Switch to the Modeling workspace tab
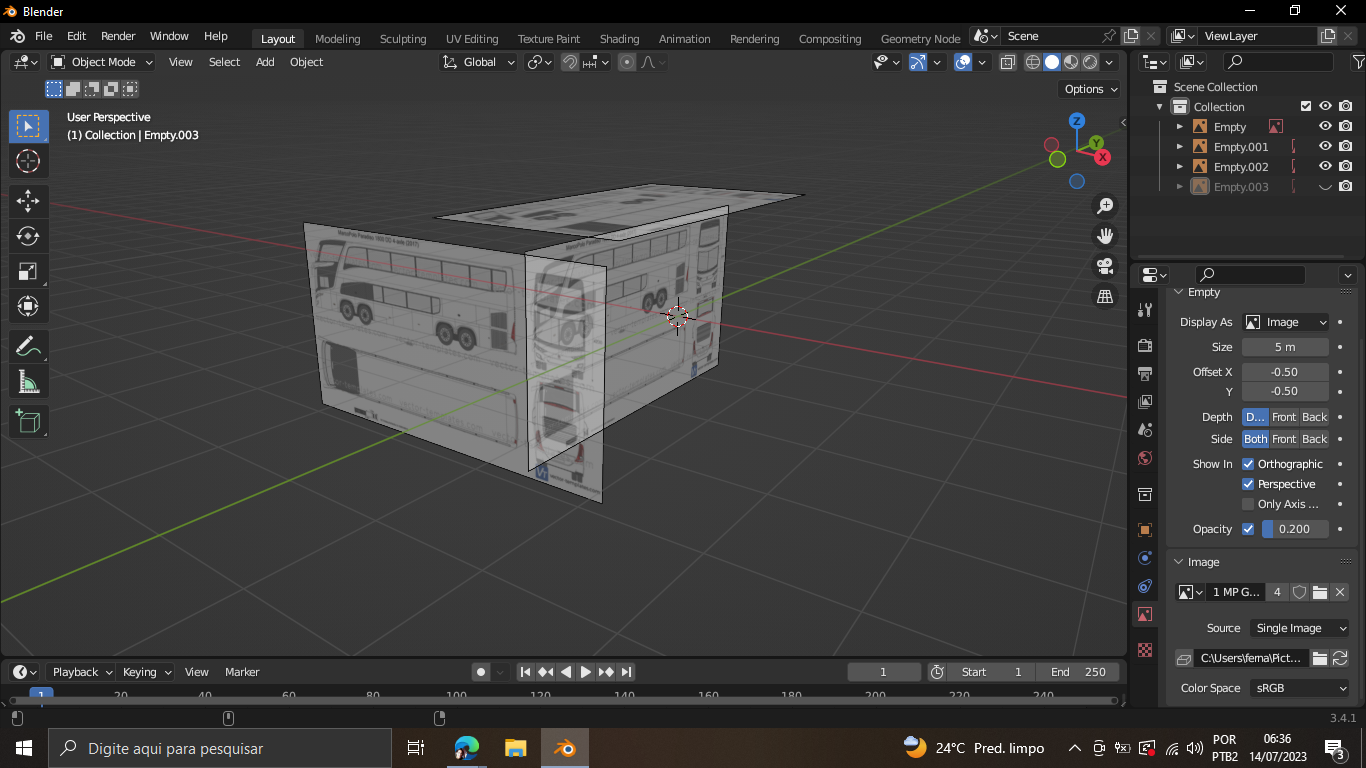The height and width of the screenshot is (768, 1366). click(x=337, y=39)
